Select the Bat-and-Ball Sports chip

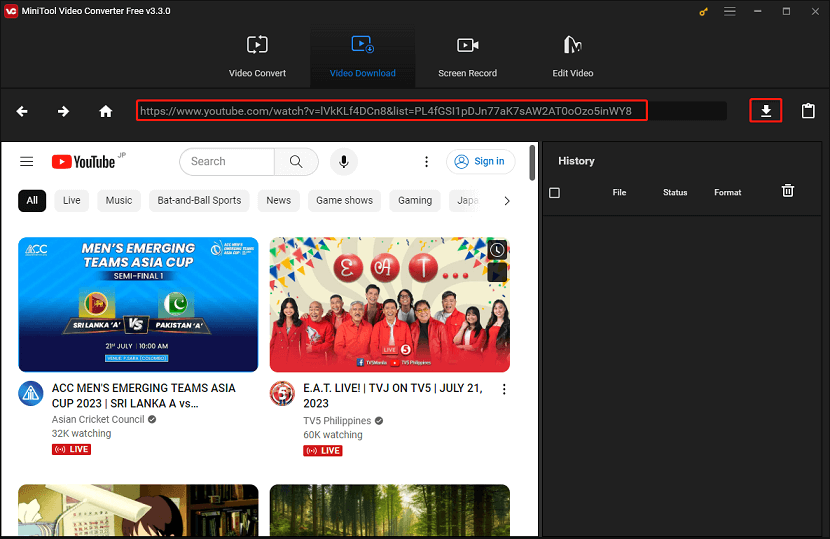point(199,201)
